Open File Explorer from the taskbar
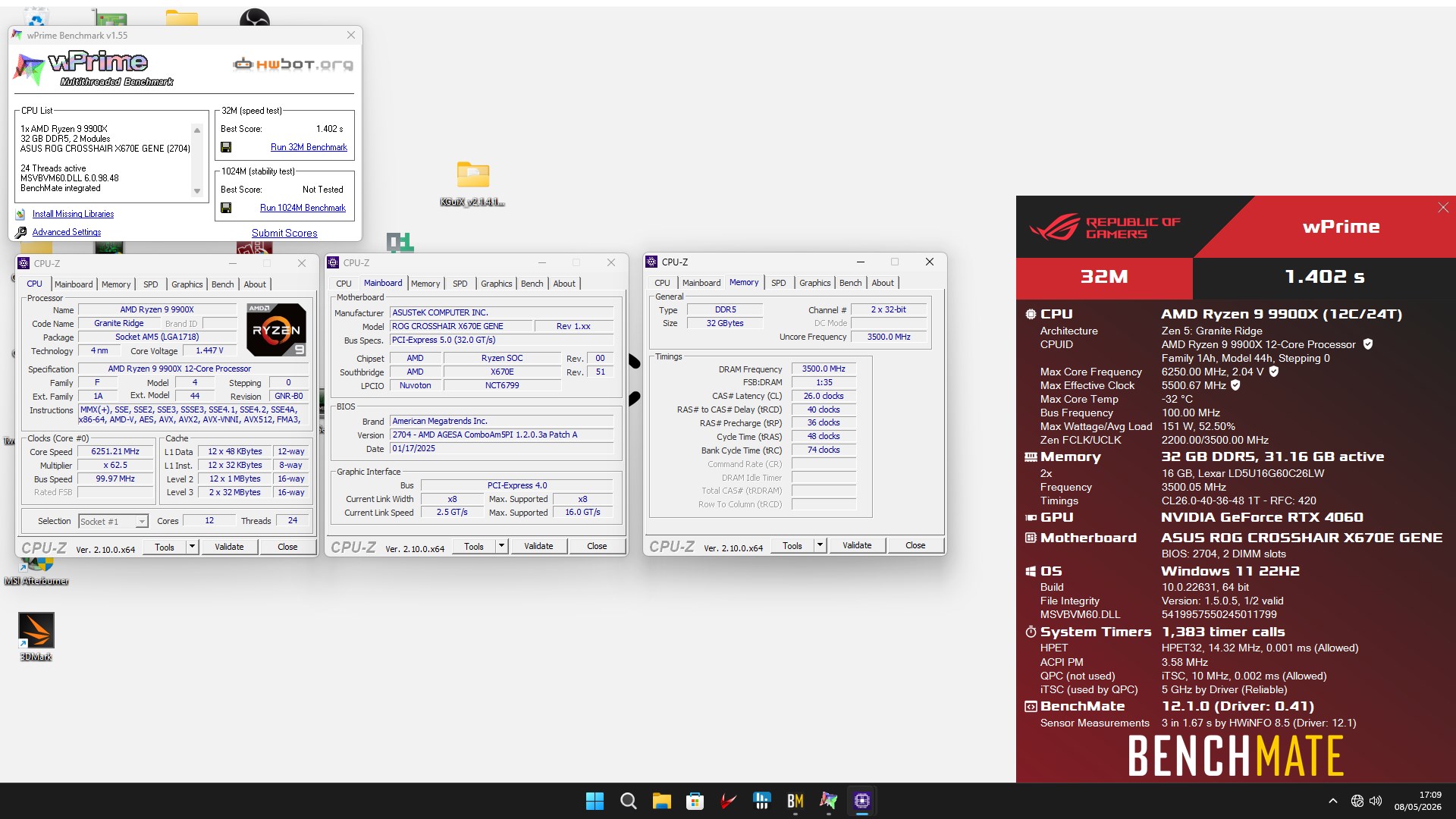 click(662, 801)
